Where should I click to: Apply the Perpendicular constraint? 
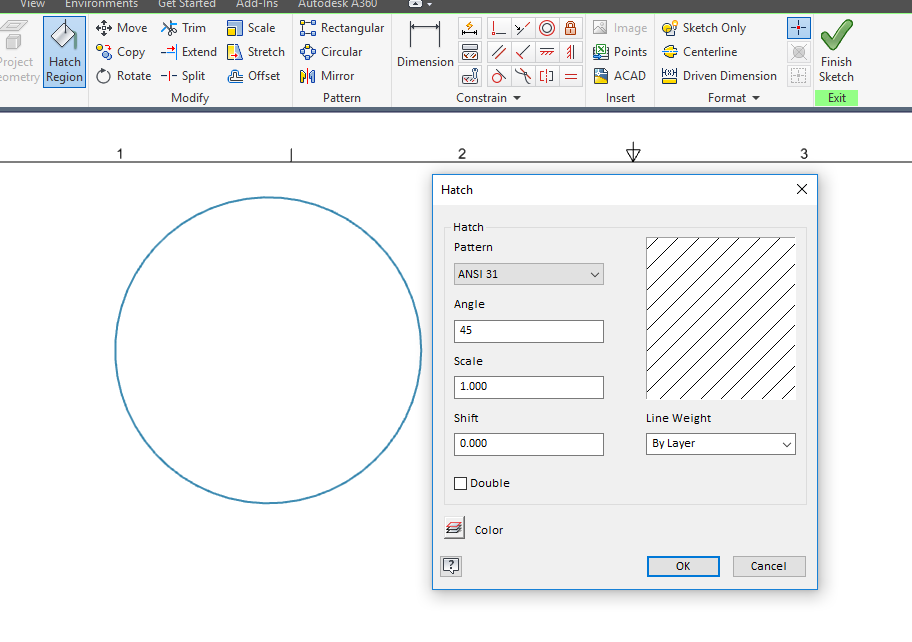pyautogui.click(x=522, y=52)
